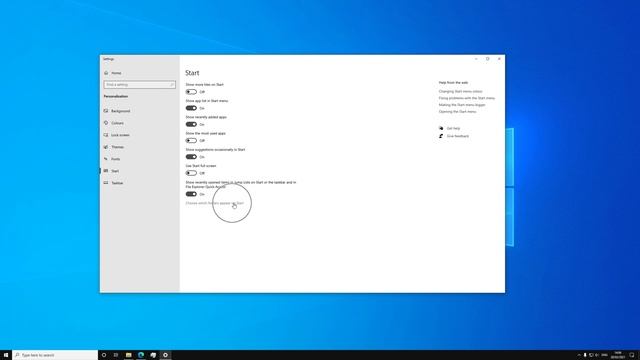Open the Windows Start button

(6, 355)
